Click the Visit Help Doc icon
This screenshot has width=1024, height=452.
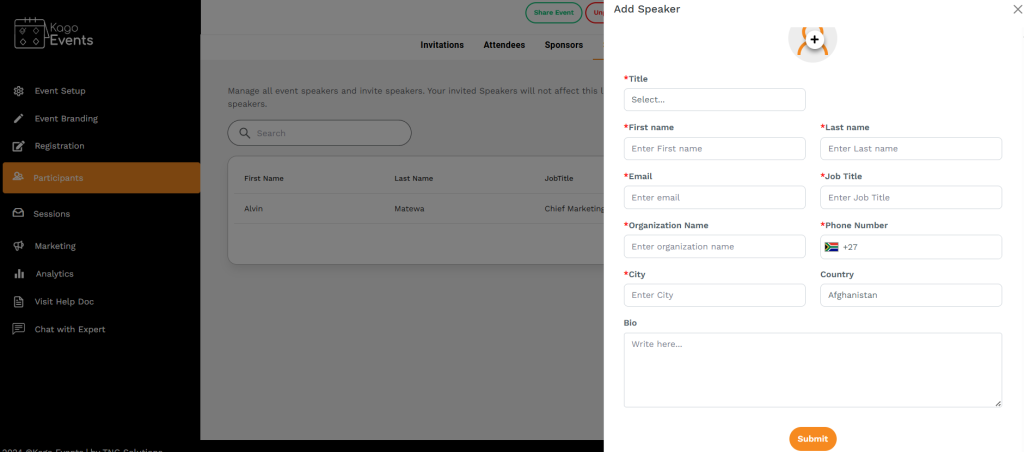19,301
